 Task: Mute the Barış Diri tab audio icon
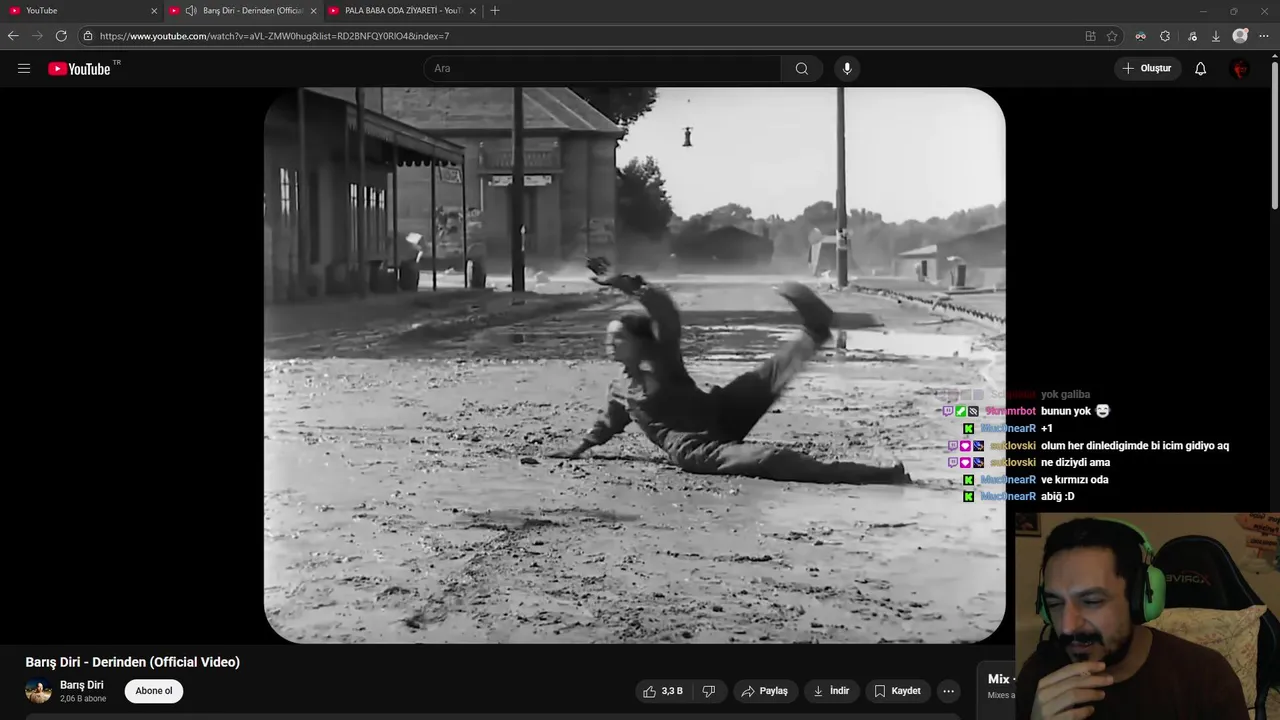pos(190,10)
